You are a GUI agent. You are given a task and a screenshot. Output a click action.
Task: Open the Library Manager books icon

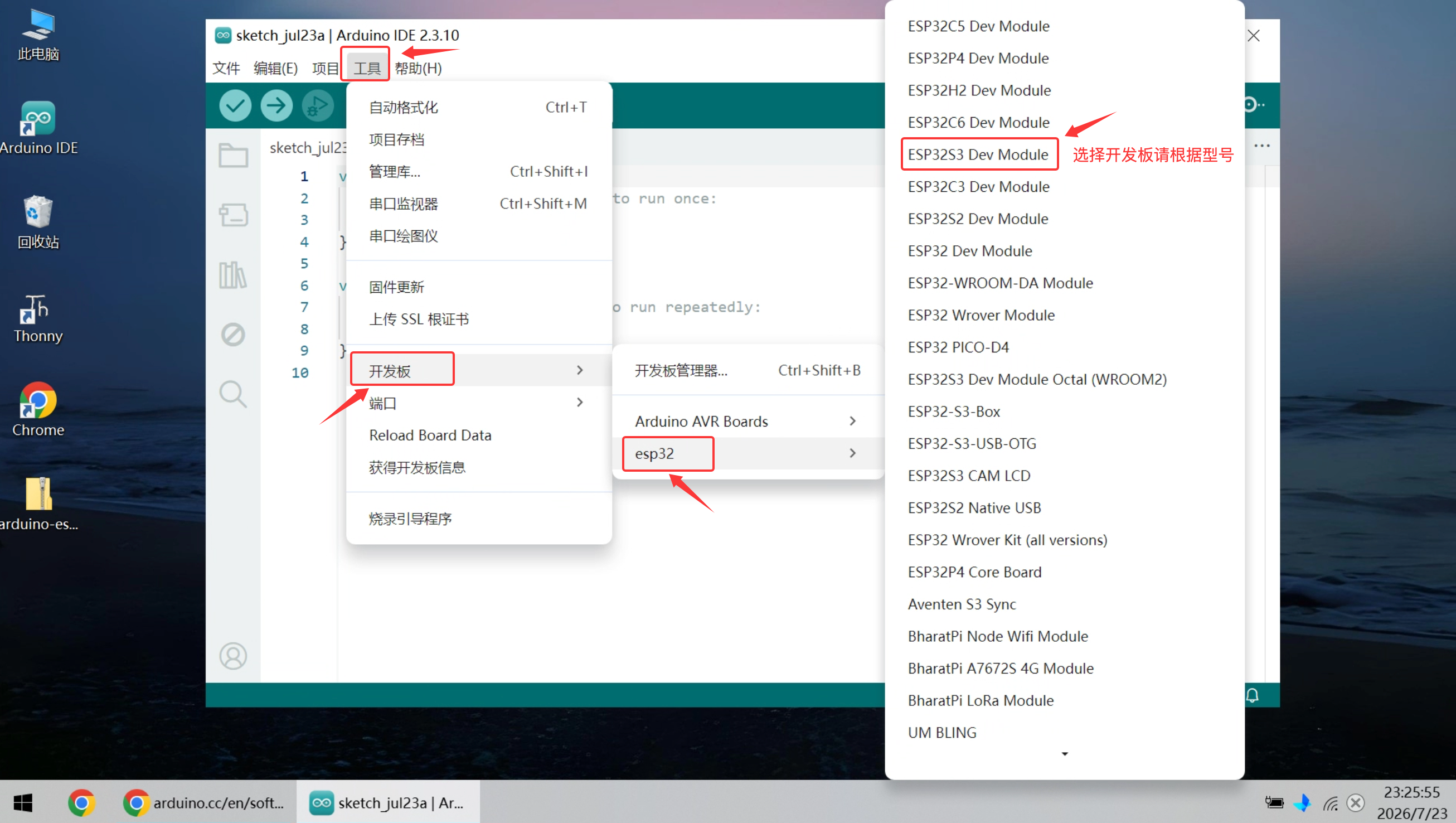tap(233, 275)
